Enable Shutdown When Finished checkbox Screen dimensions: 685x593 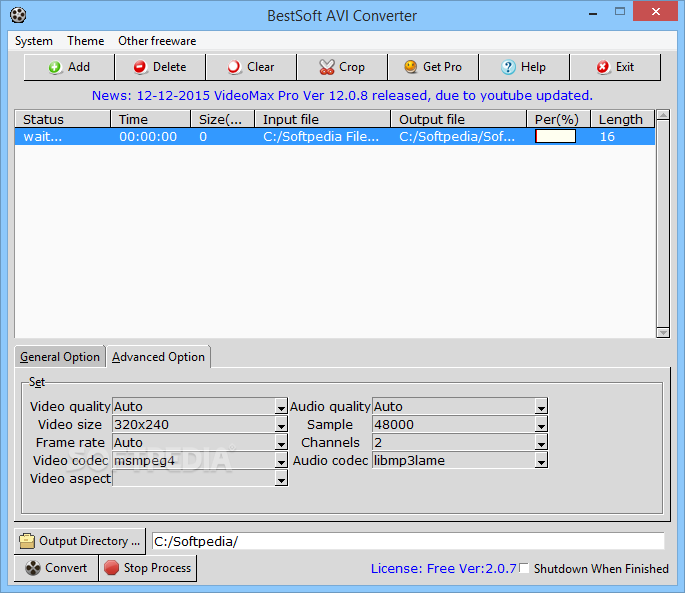click(x=524, y=568)
